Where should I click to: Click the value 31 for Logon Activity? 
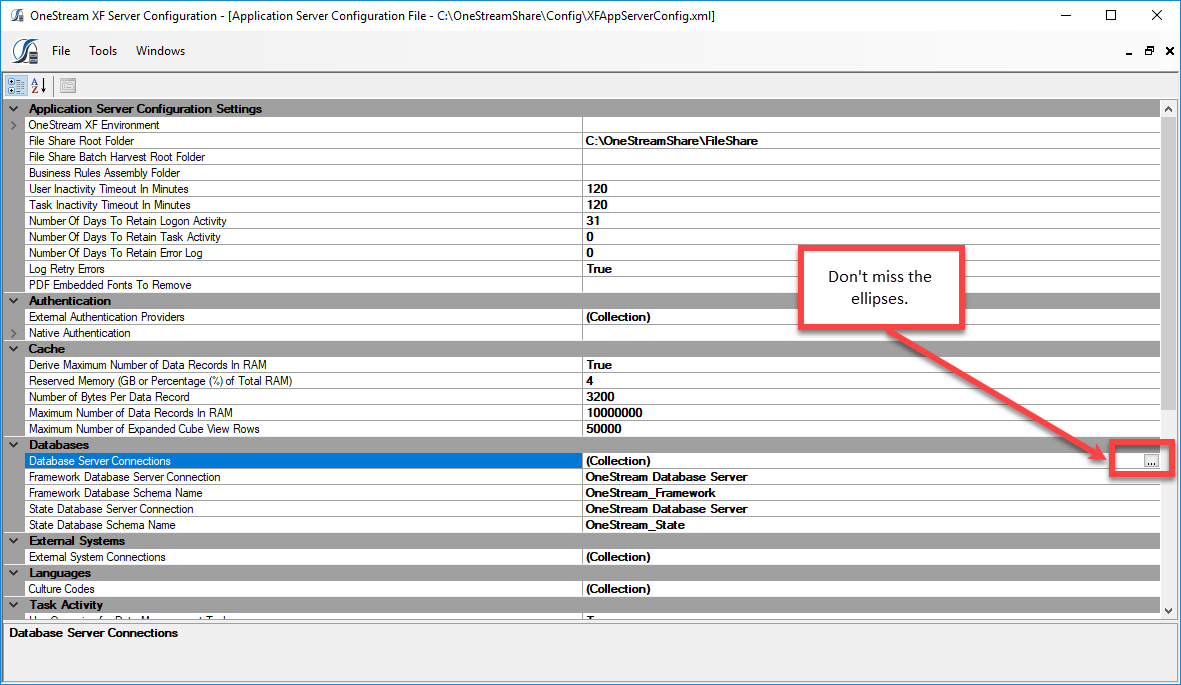click(x=593, y=221)
